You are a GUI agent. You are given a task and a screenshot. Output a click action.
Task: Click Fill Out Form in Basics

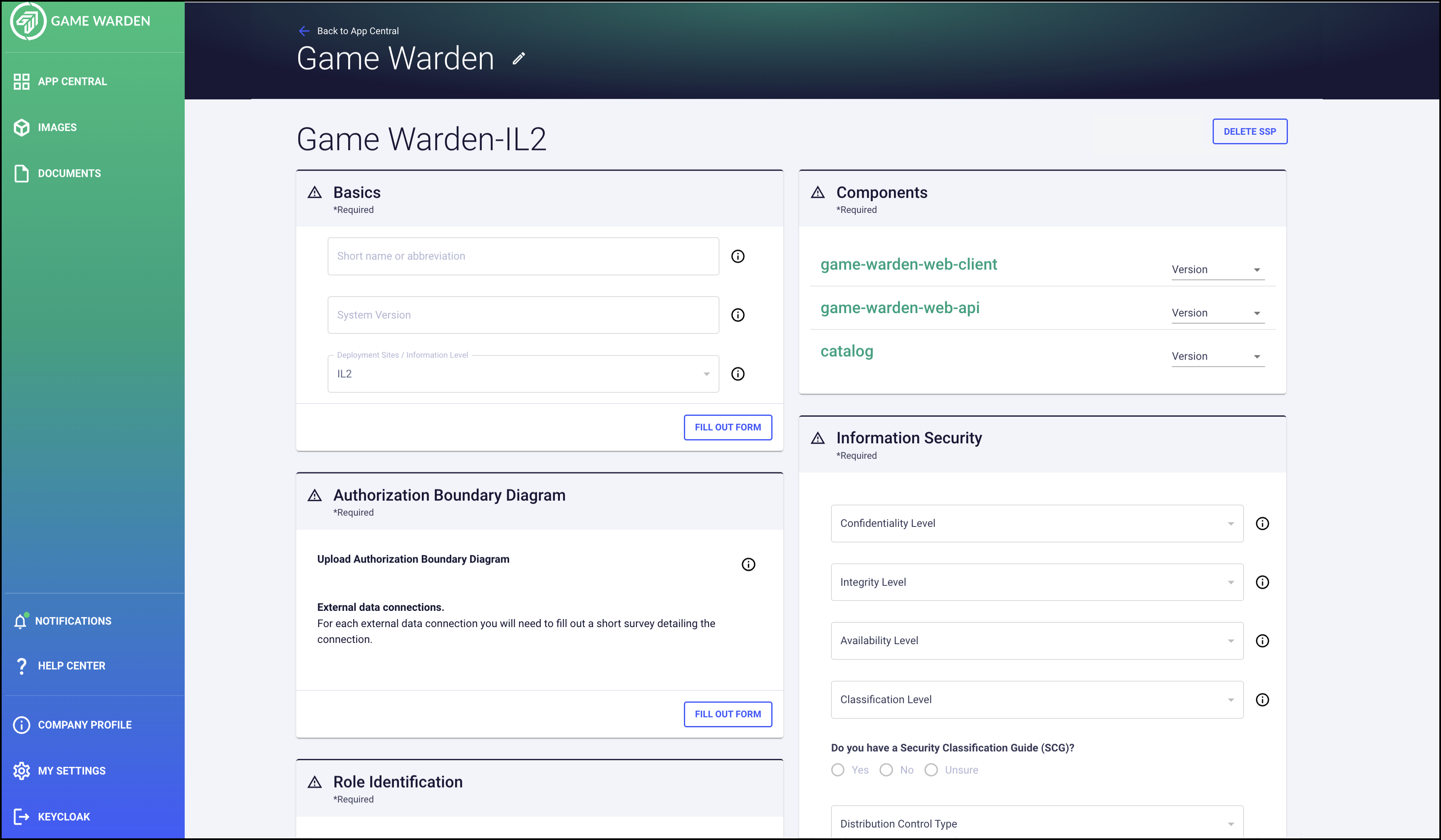[x=727, y=427]
